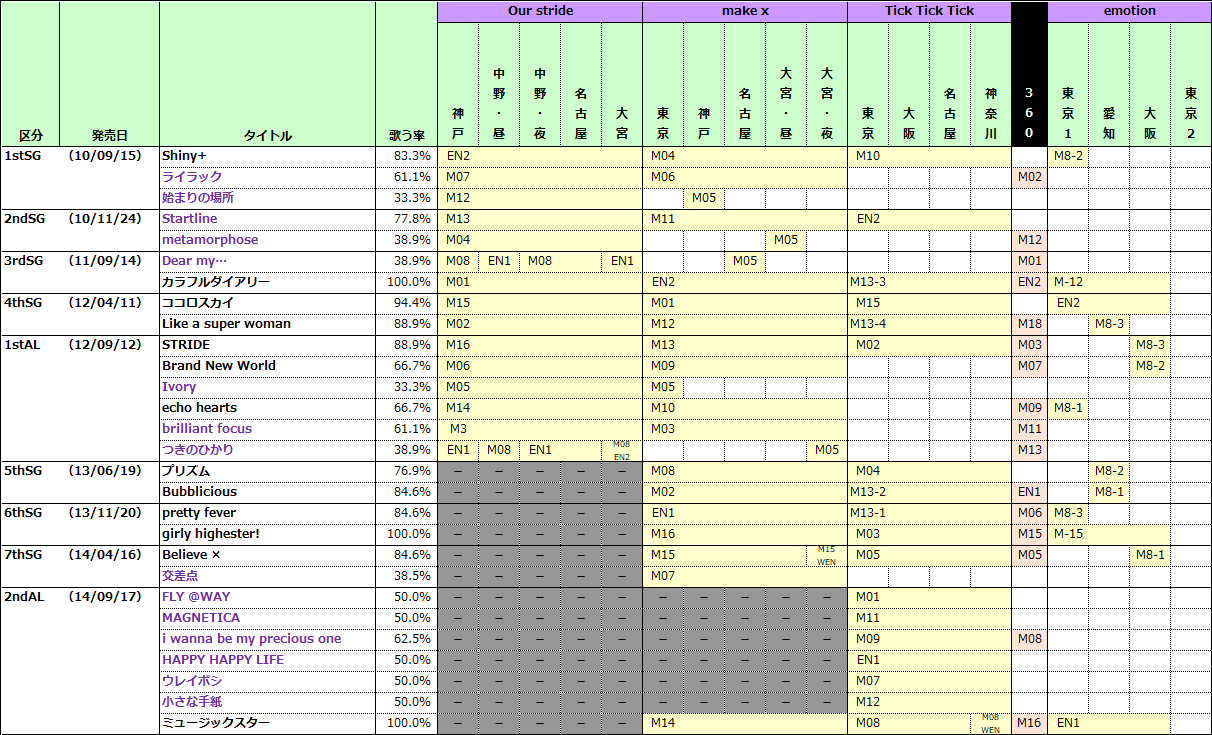
Task: Click the "愛知" venue header
Action: [x=1109, y=84]
